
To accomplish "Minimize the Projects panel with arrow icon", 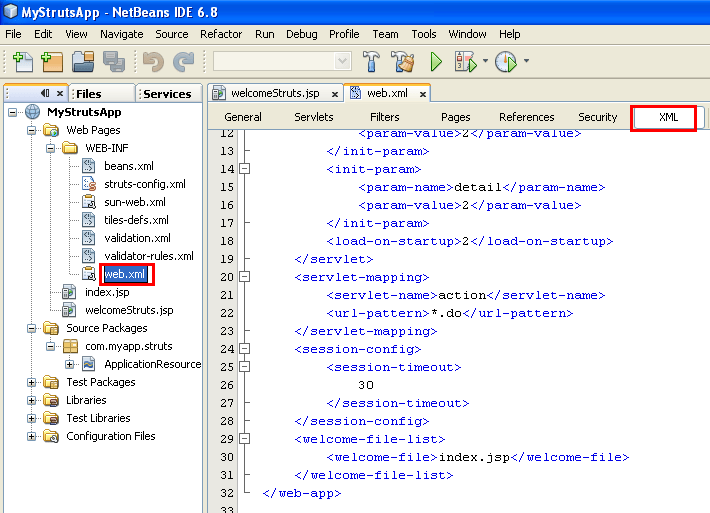I will tap(45, 93).
